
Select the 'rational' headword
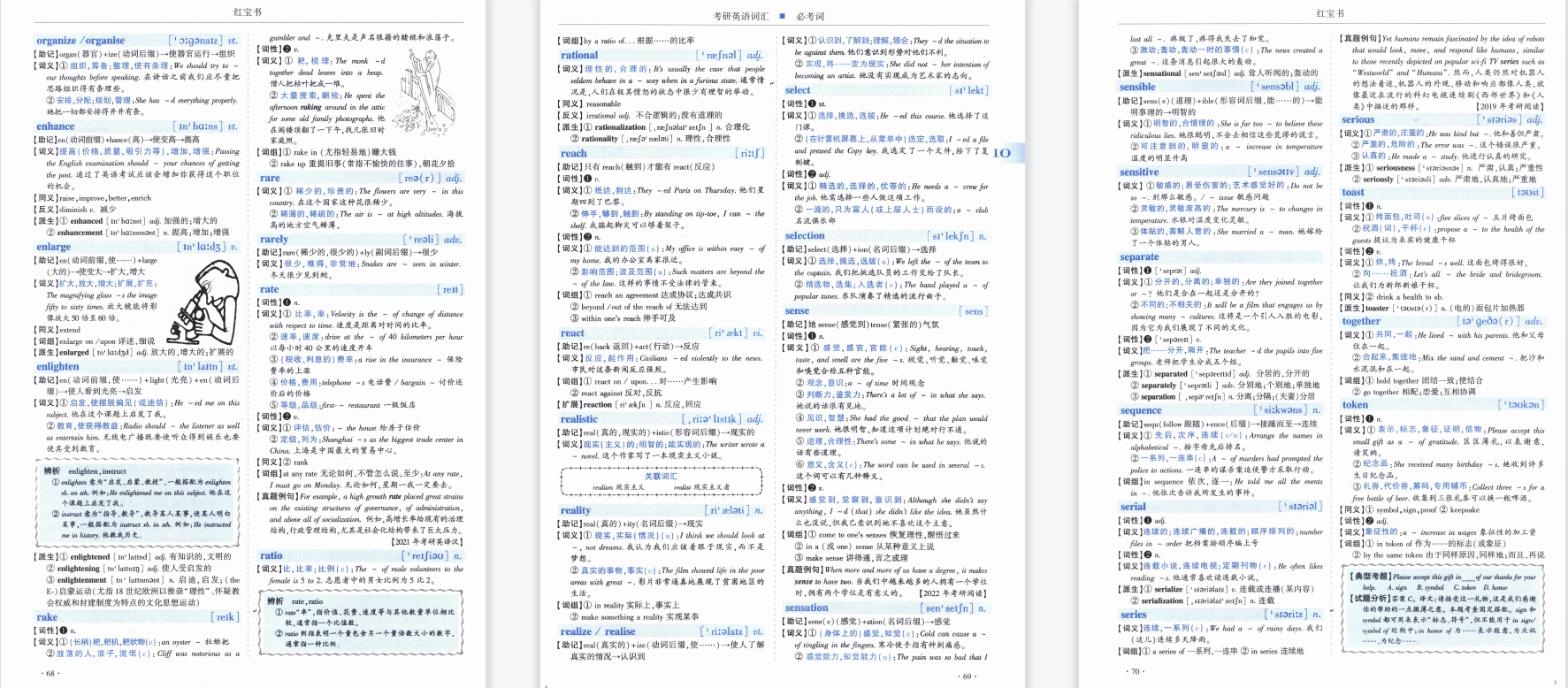(579, 55)
